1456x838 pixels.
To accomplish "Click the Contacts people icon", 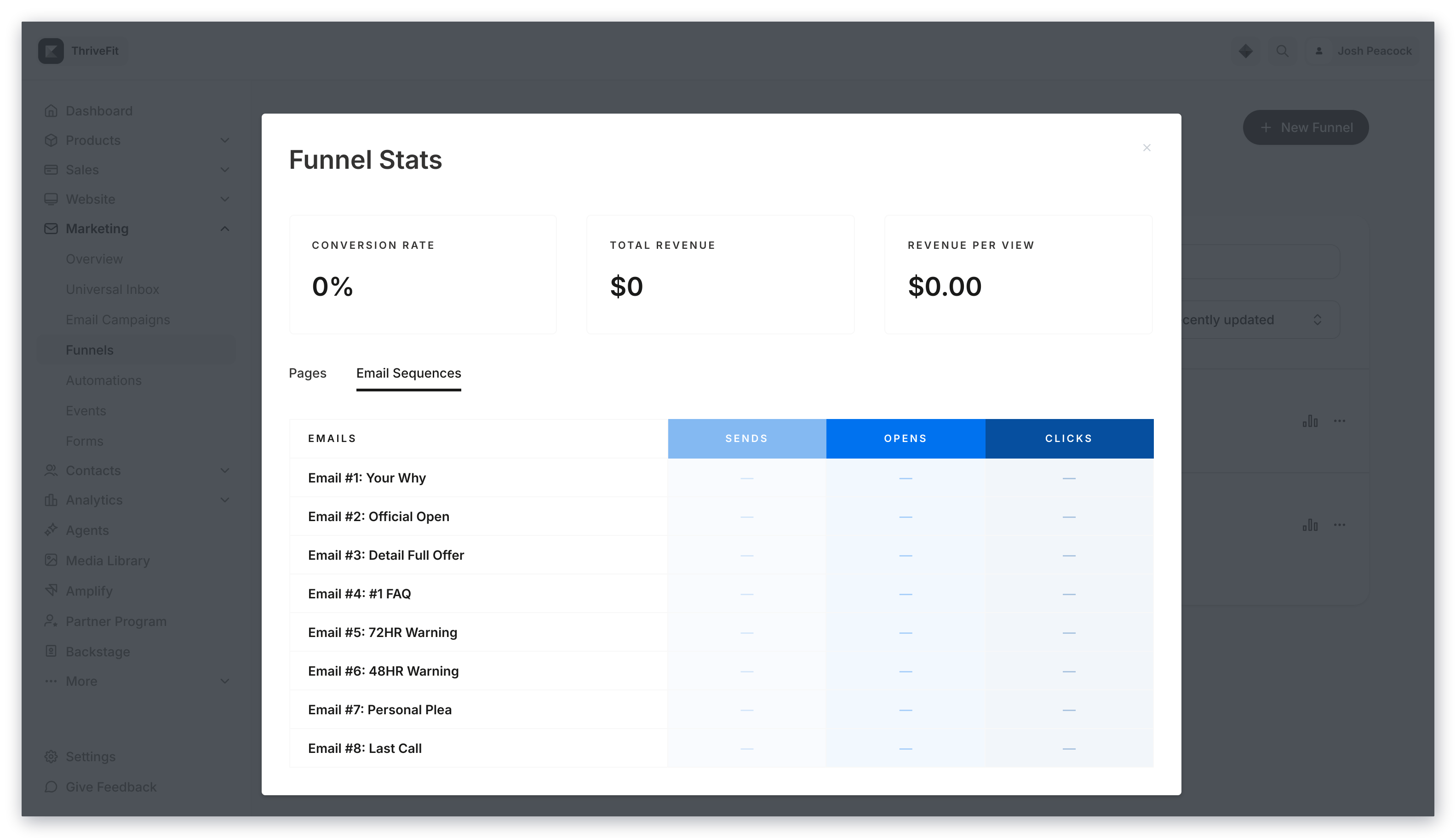I will 51,470.
